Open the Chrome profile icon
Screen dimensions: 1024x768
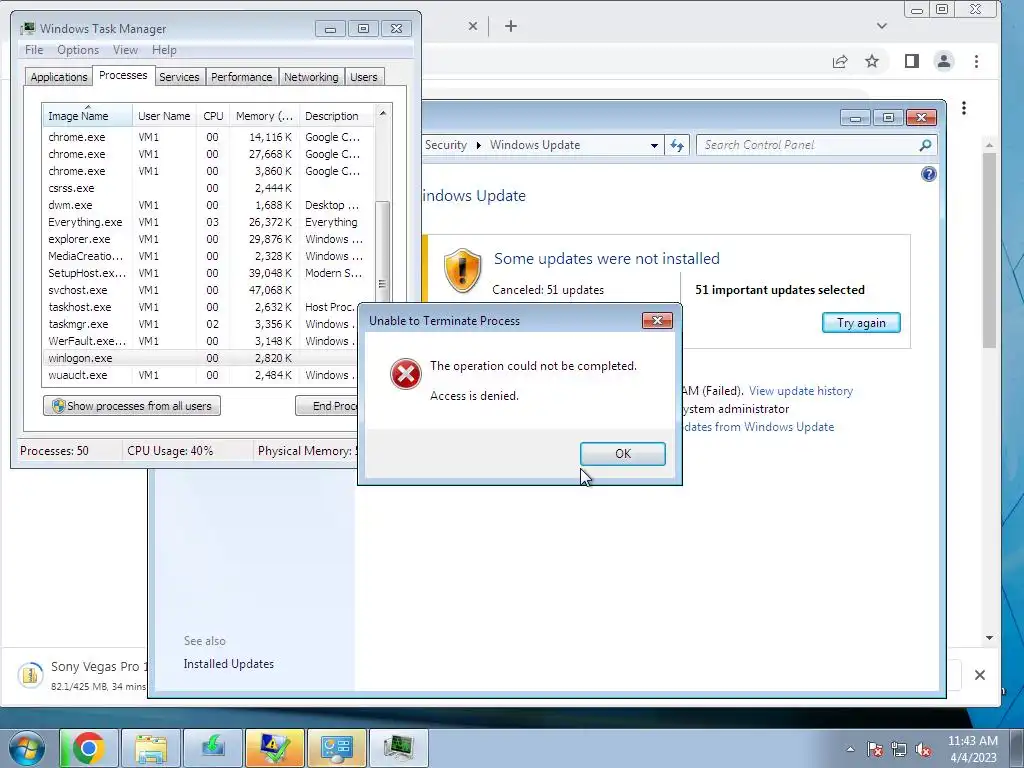pyautogui.click(x=944, y=61)
